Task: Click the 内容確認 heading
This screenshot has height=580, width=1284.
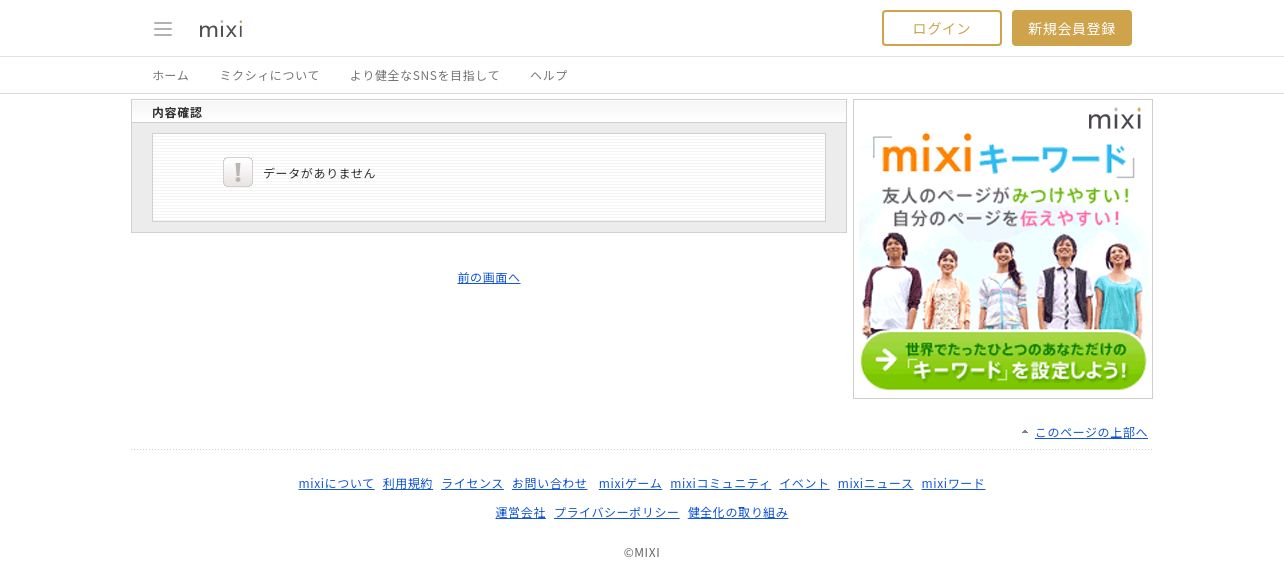Action: click(x=177, y=112)
